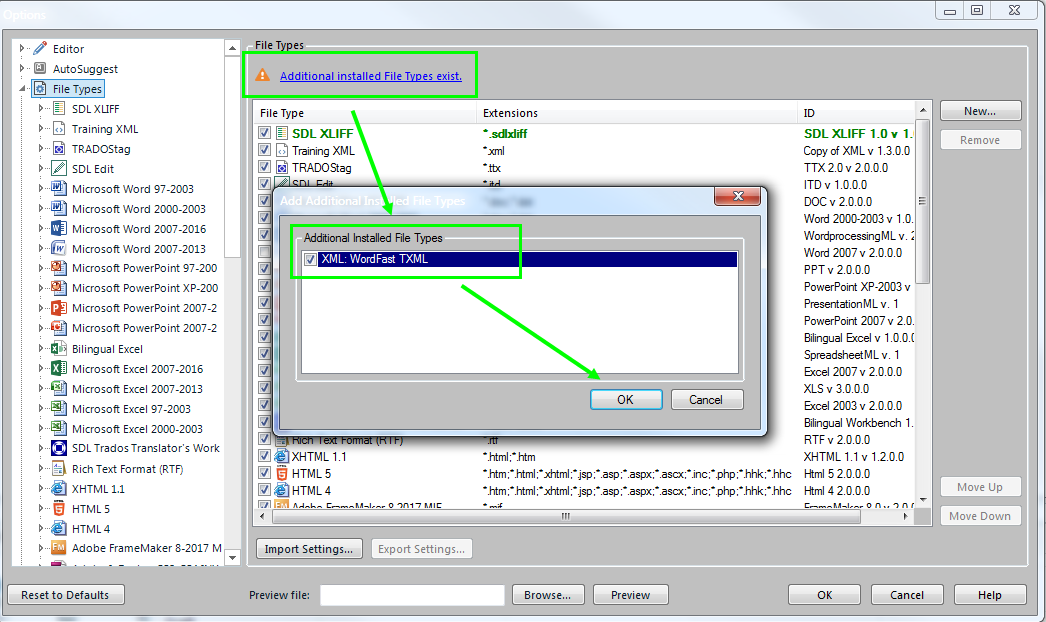Click the New... button
1046x622 pixels.
[x=980, y=111]
